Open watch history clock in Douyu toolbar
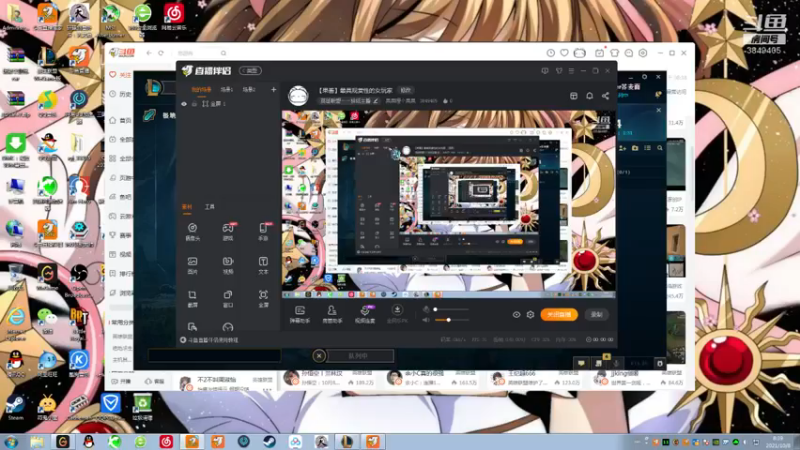800x450 pixels. tap(551, 53)
